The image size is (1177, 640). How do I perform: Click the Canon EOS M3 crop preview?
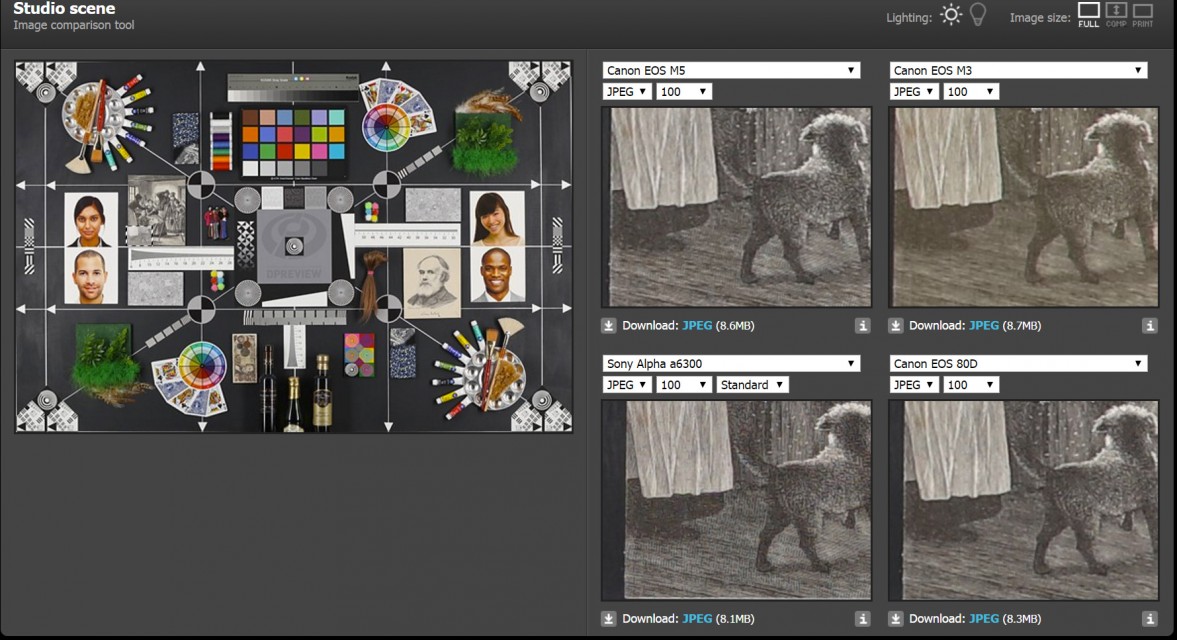pos(1024,207)
